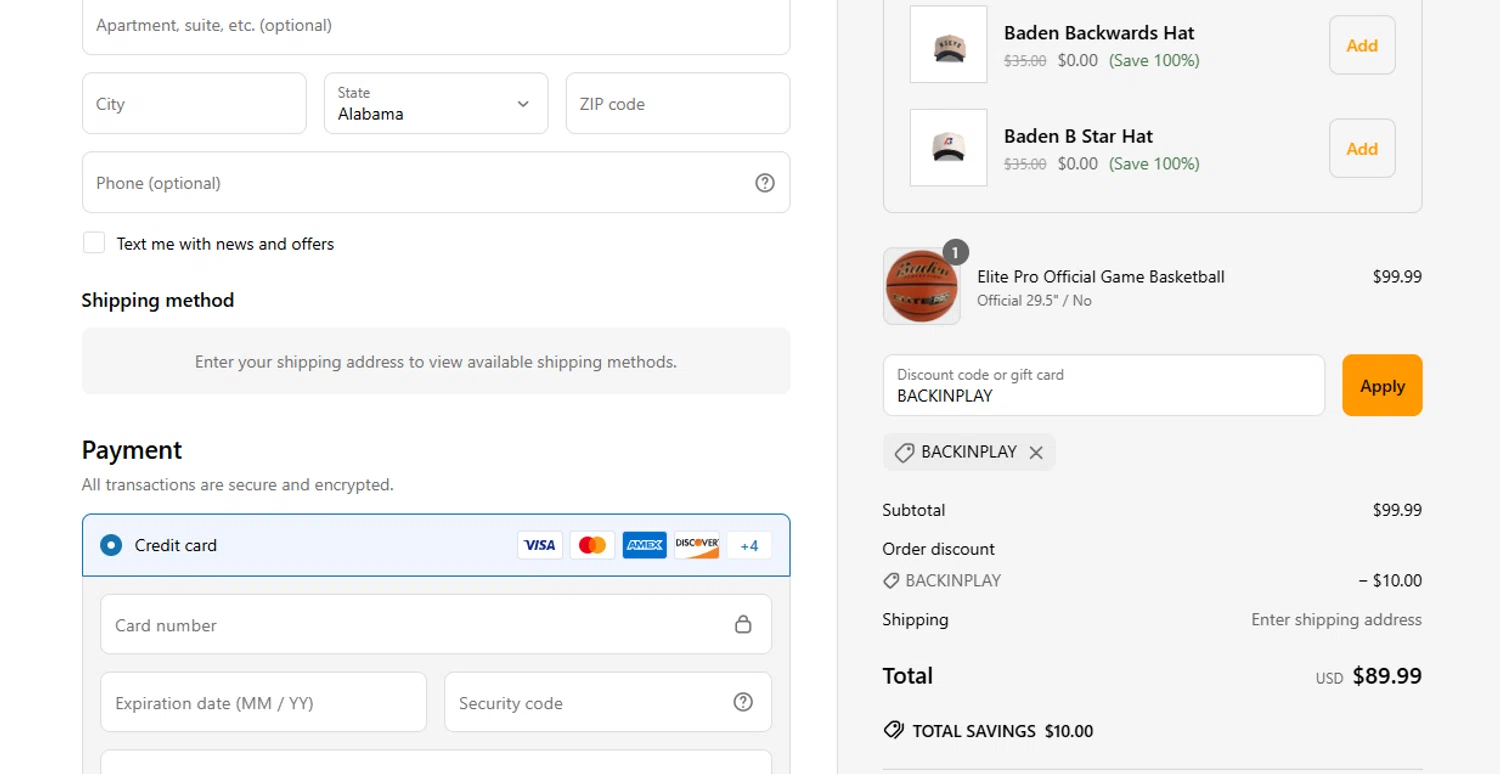Screen dimensions: 1500x774
Task: Remove the BACKINPLAY discount code tag
Action: click(1036, 453)
